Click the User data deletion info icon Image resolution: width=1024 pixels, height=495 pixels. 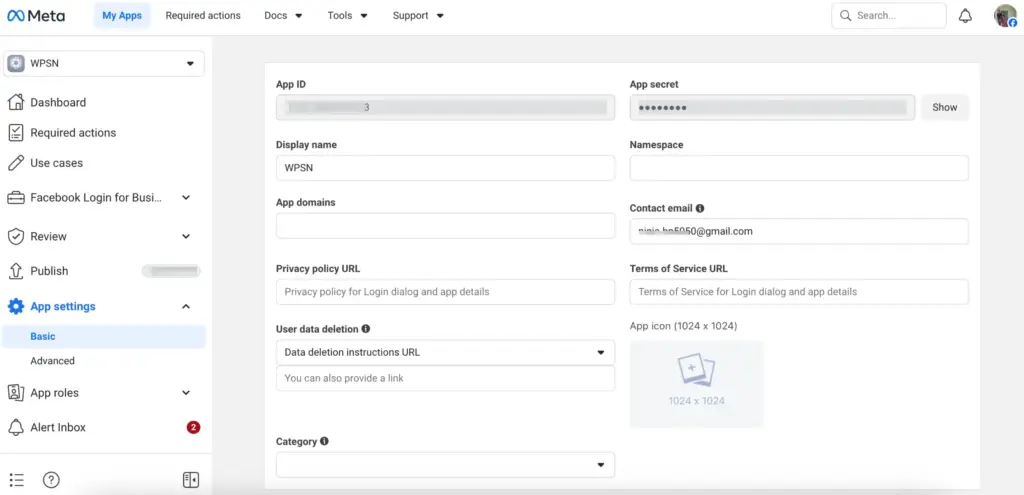(x=366, y=328)
